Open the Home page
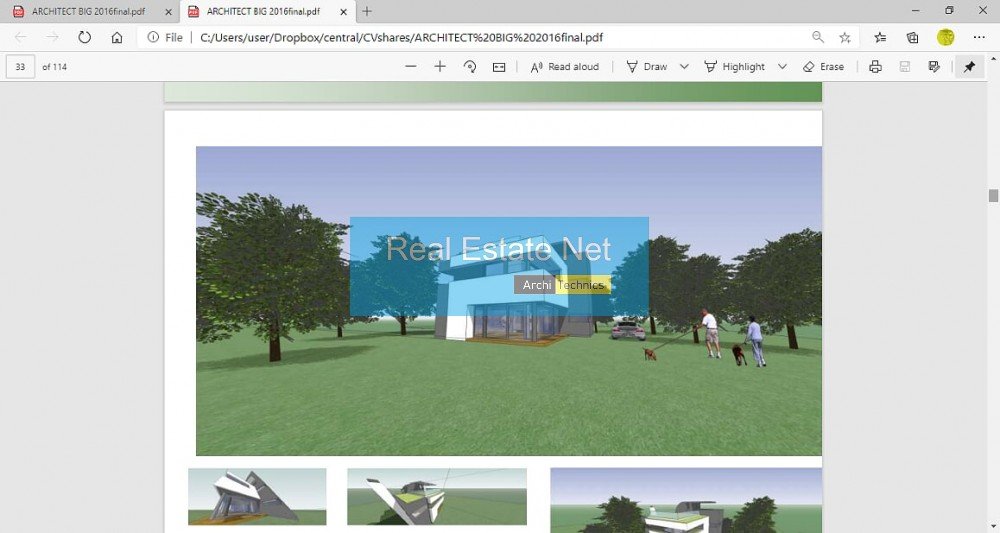The width and height of the screenshot is (1000, 533). point(117,38)
